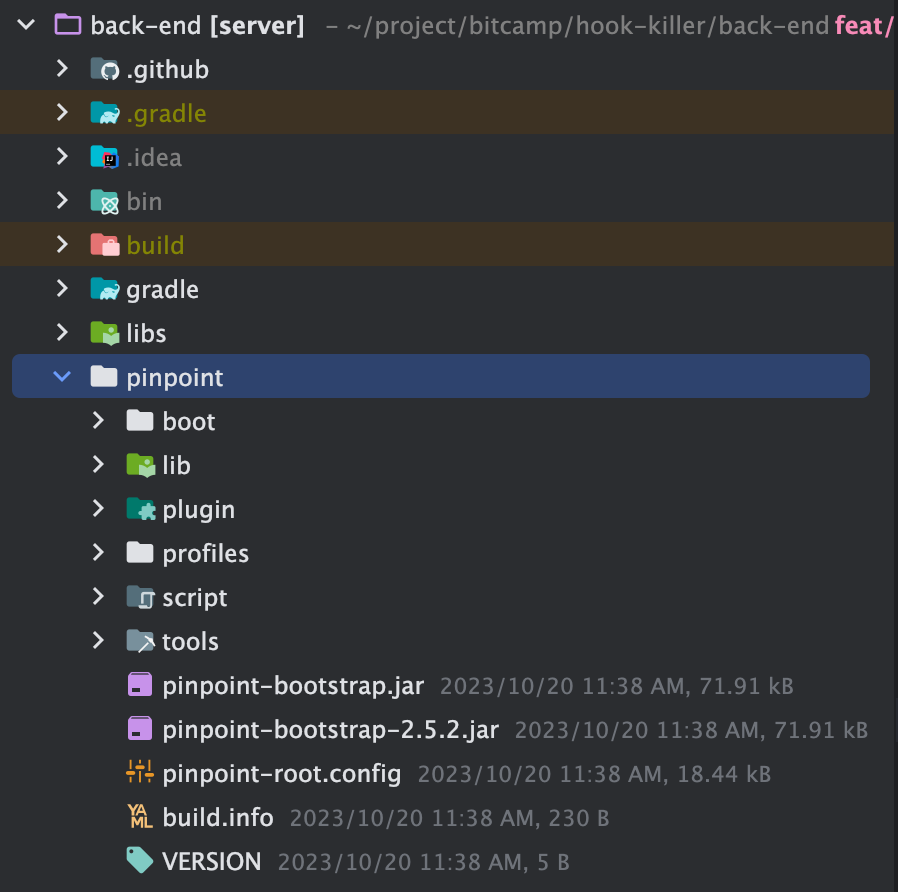Viewport: 898px width, 892px height.
Task: Click the 5 B size of VERSION
Action: click(x=553, y=862)
